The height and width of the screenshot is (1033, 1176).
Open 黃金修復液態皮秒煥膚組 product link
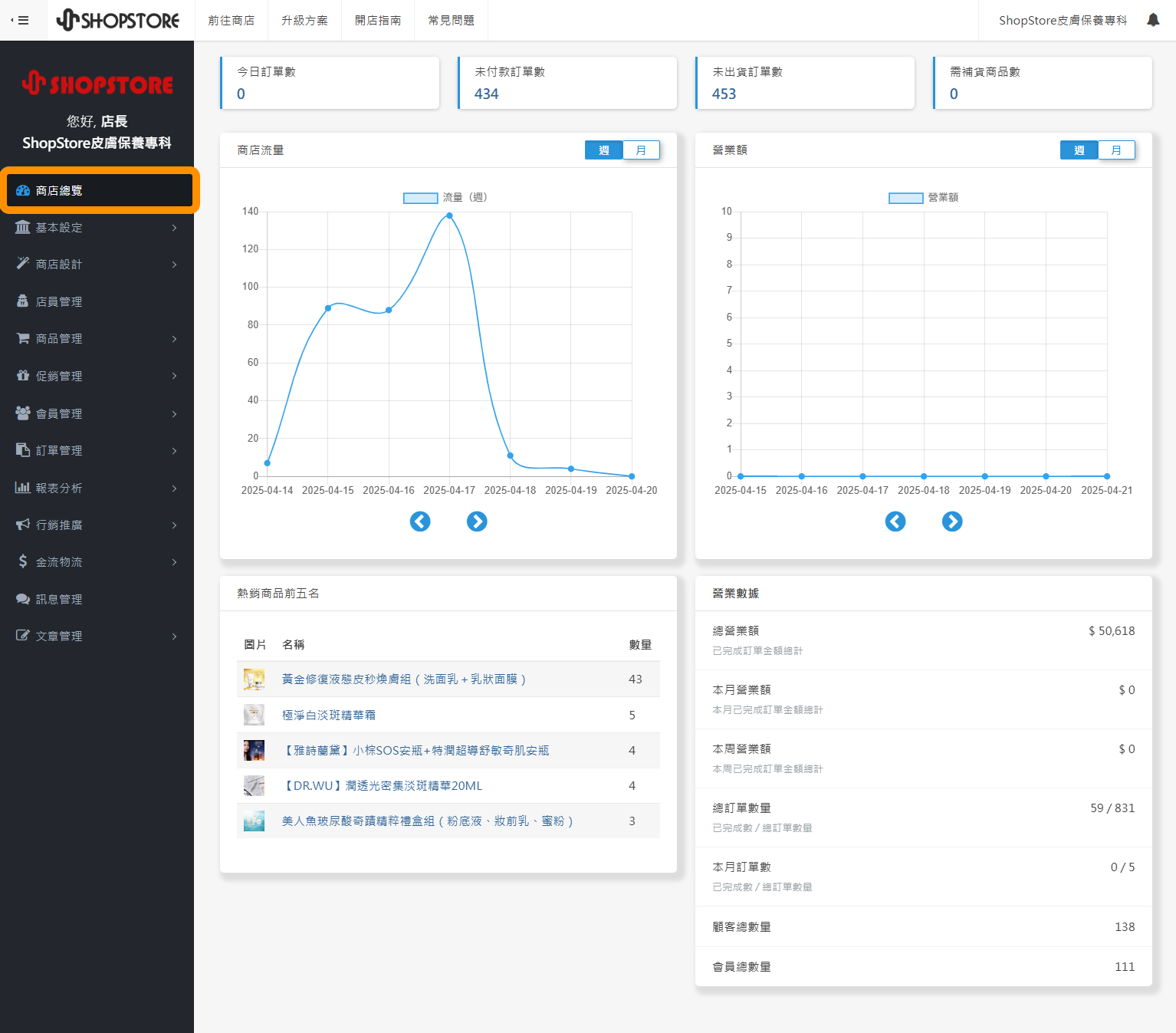point(404,679)
